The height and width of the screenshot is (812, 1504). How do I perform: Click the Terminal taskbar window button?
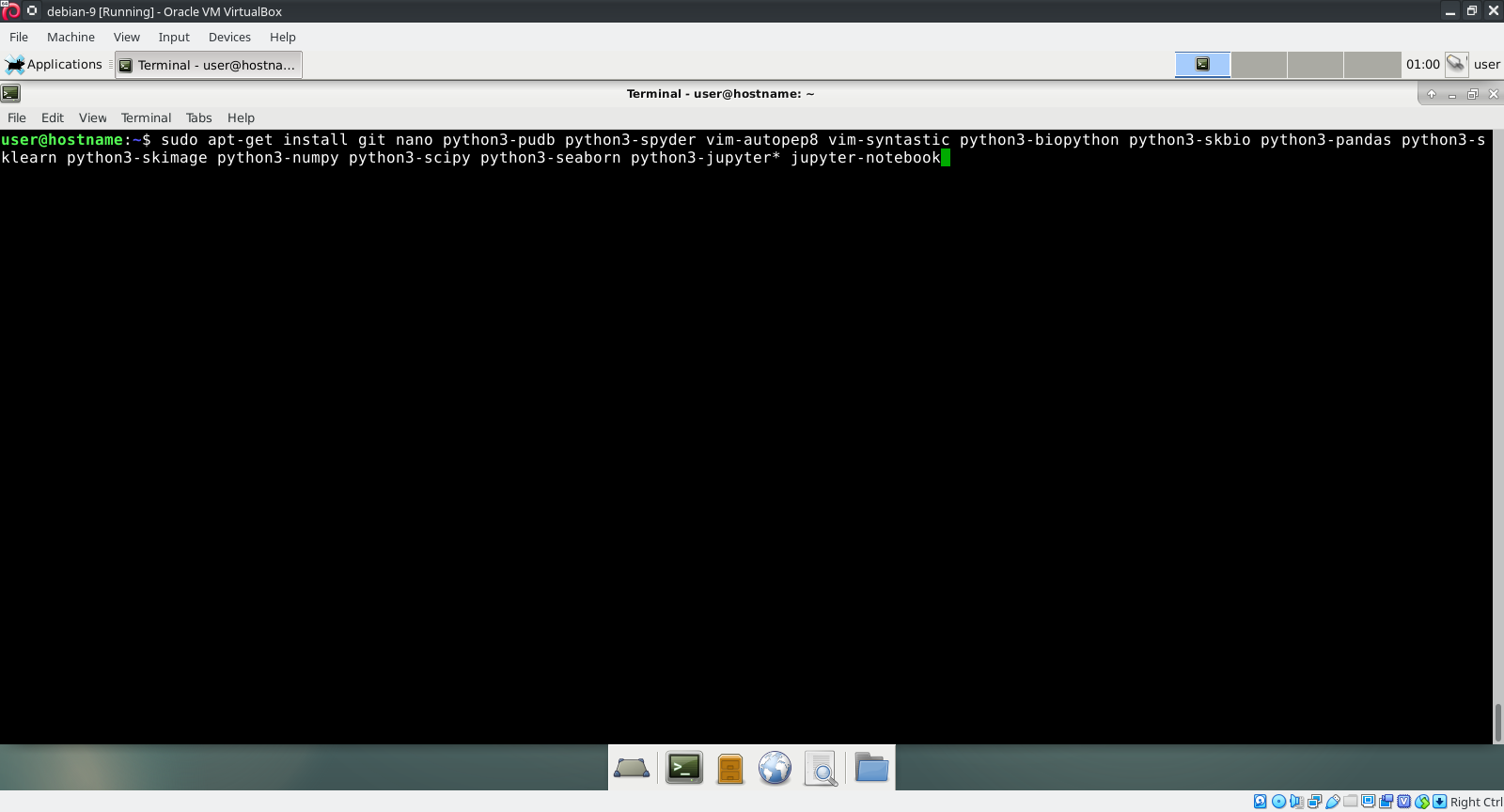pos(208,65)
